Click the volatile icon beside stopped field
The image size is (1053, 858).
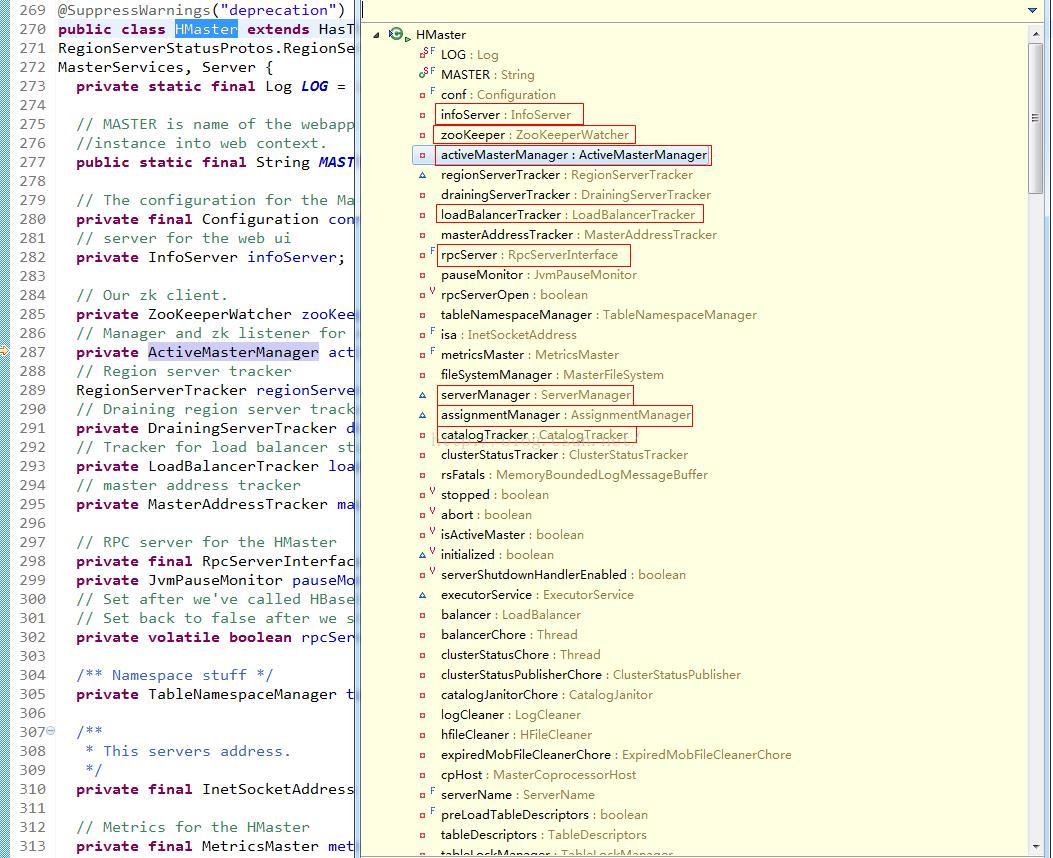coord(426,493)
